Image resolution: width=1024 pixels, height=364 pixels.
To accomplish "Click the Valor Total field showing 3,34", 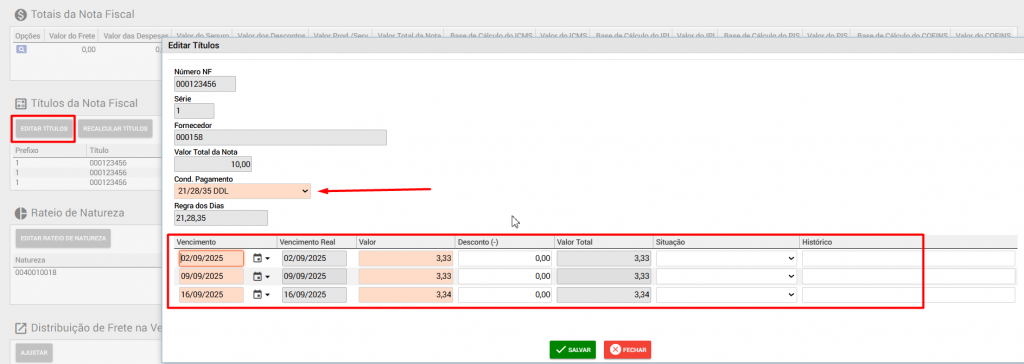I will [604, 295].
